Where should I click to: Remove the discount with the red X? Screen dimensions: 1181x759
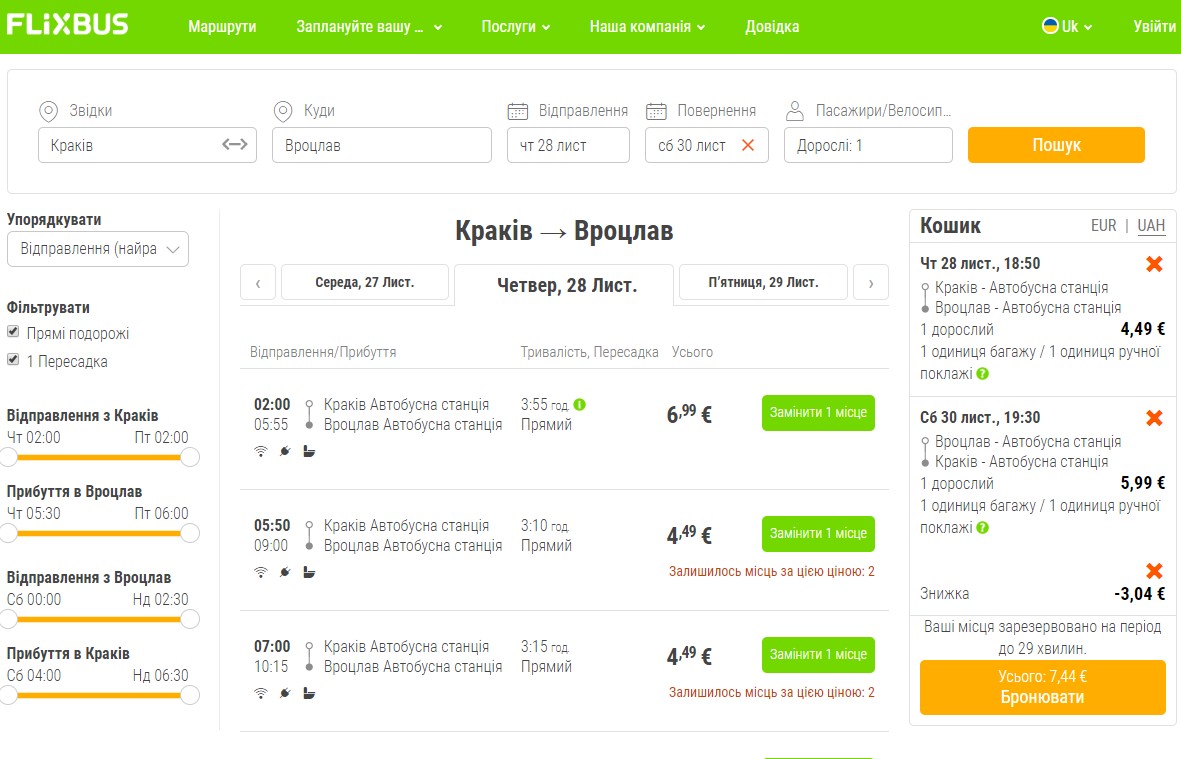point(1154,571)
